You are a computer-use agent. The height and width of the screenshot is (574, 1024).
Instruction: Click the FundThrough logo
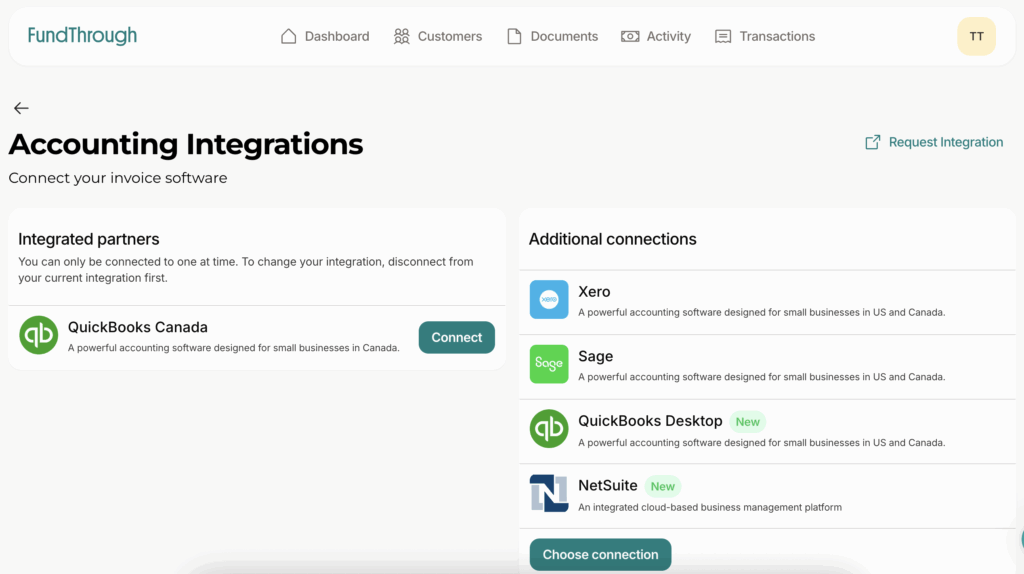pyautogui.click(x=82, y=36)
